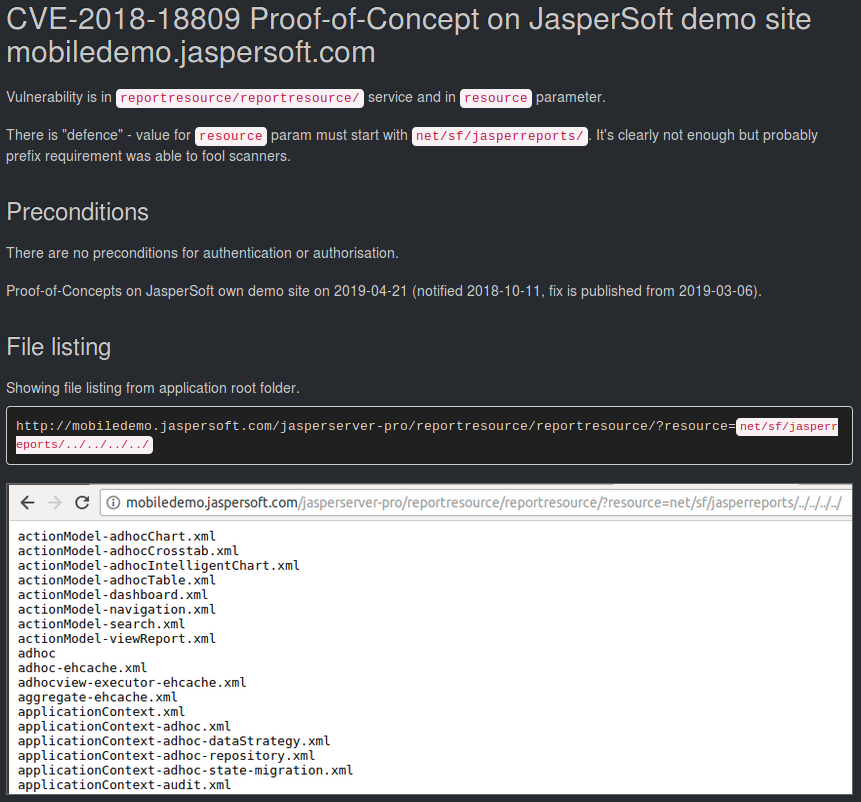Click 'adhocview-executor-ehcache.xml' entry
This screenshot has height=802, width=861.
tap(132, 682)
